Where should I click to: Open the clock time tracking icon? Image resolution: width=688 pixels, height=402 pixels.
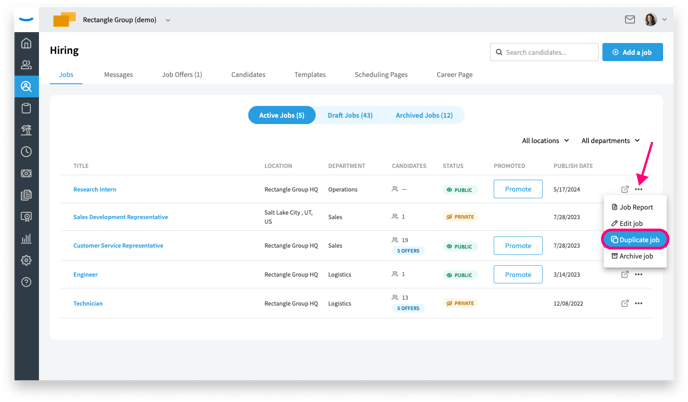coord(26,151)
